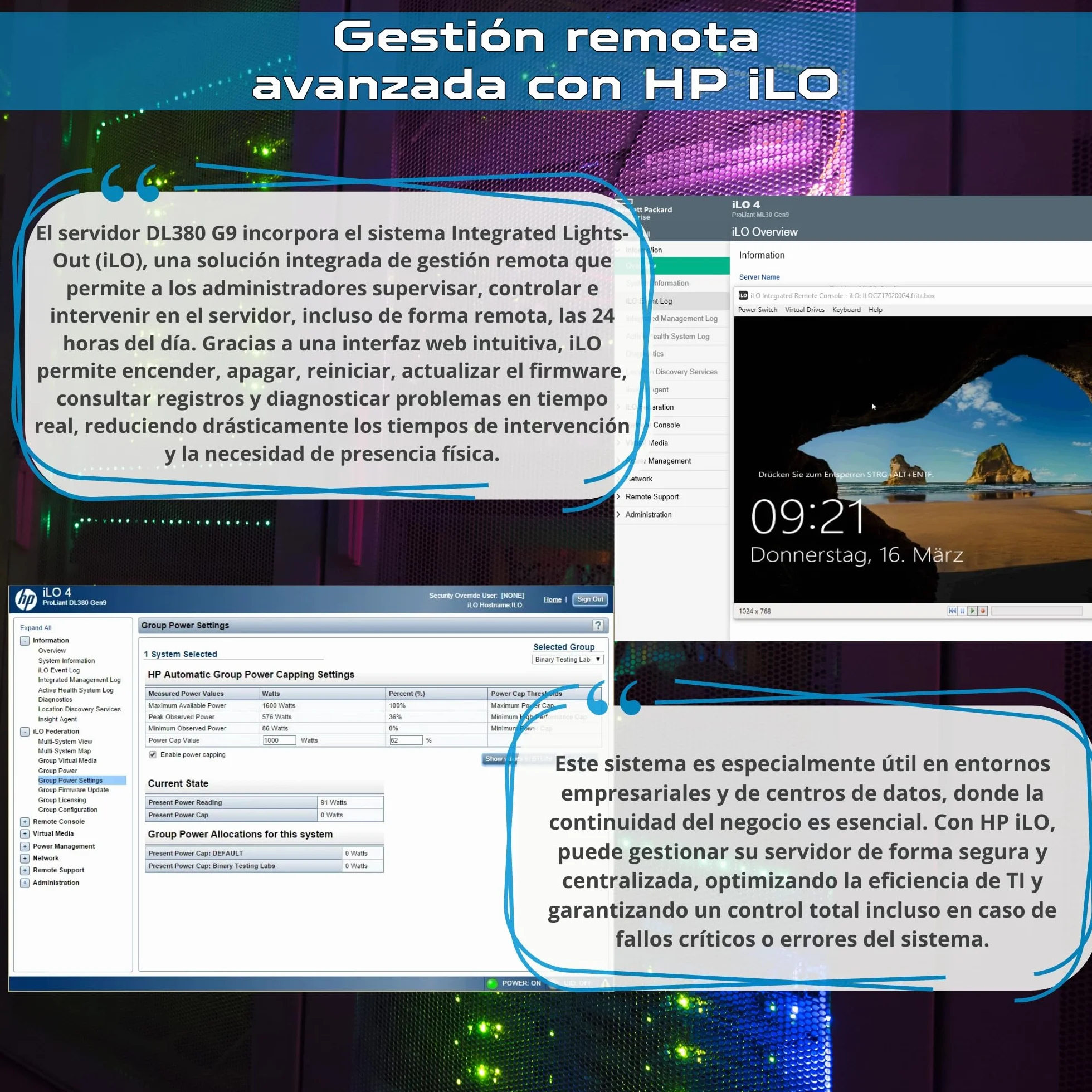Image resolution: width=1092 pixels, height=1092 pixels.
Task: Click the 91 Watts Present Power Reading value
Action: pyautogui.click(x=334, y=803)
